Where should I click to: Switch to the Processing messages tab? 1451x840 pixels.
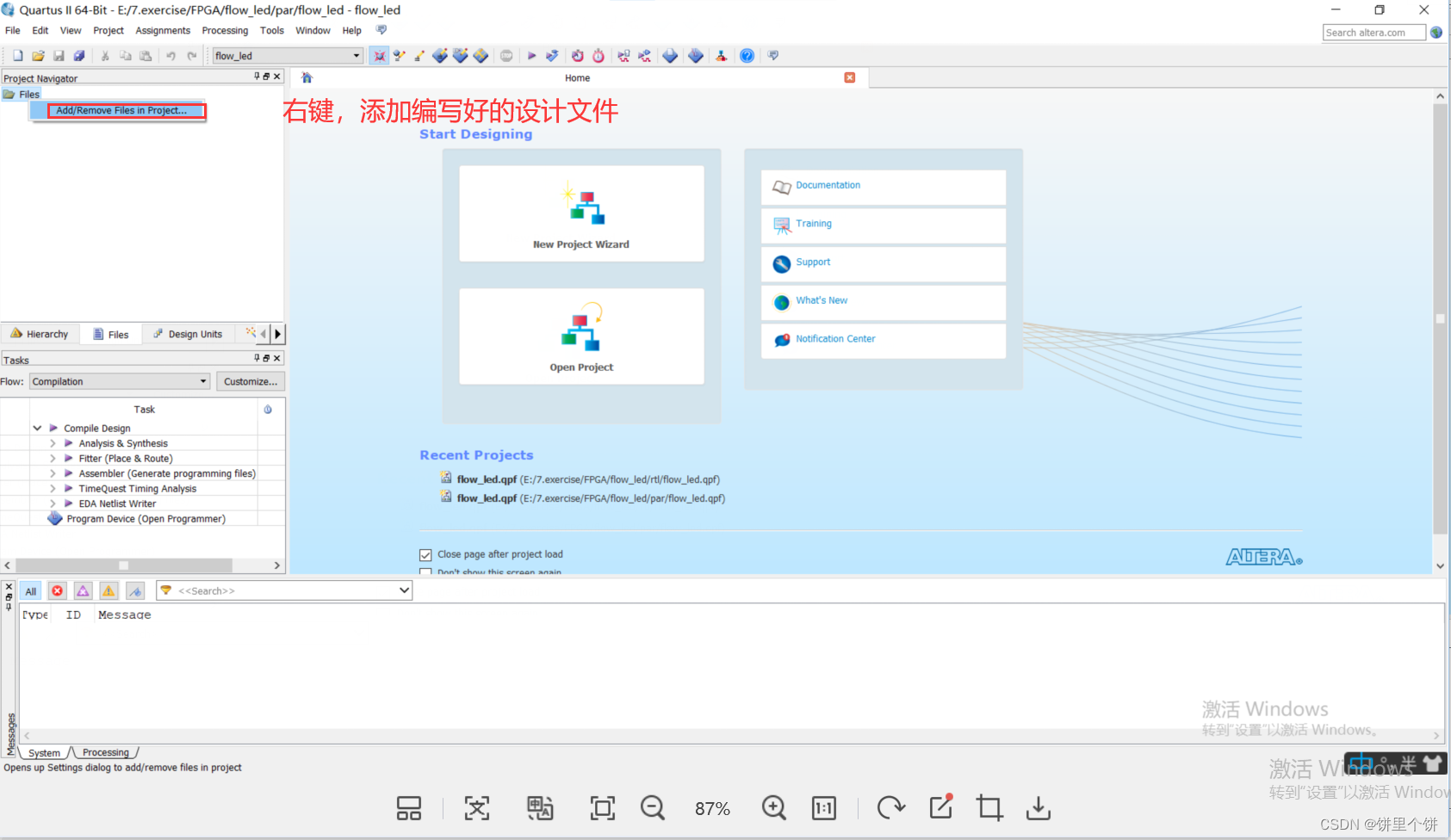pyautogui.click(x=106, y=752)
